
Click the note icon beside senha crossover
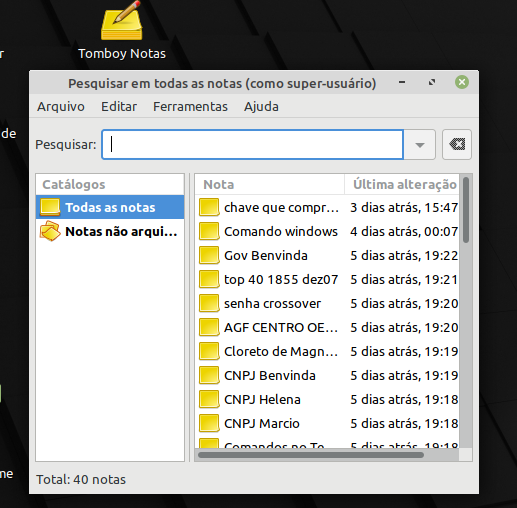click(x=209, y=303)
